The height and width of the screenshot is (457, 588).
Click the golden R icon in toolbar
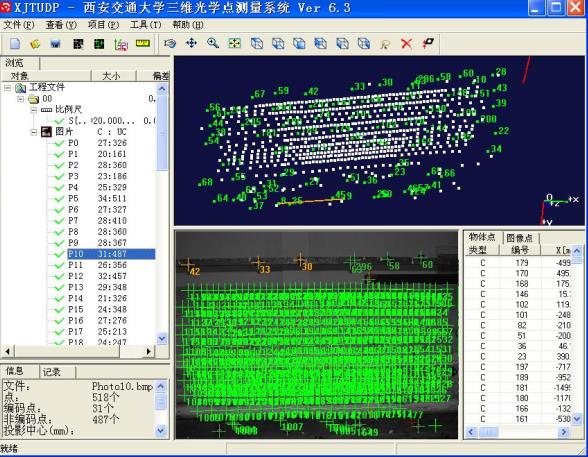385,45
